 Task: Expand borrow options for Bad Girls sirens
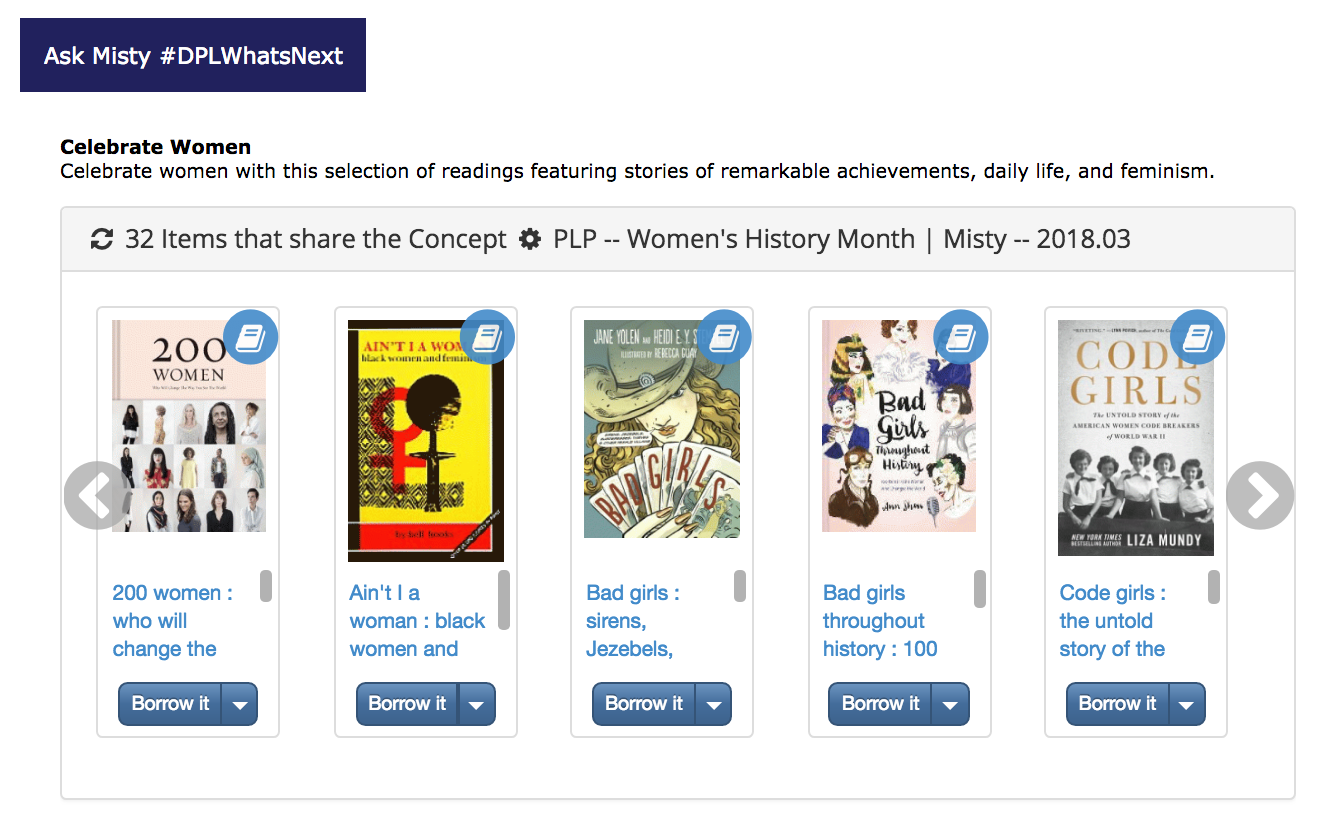coord(714,703)
